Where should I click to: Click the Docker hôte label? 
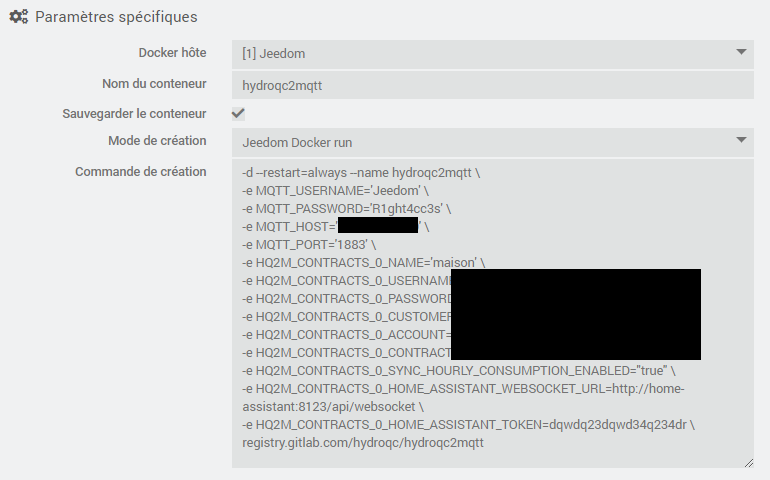click(172, 53)
